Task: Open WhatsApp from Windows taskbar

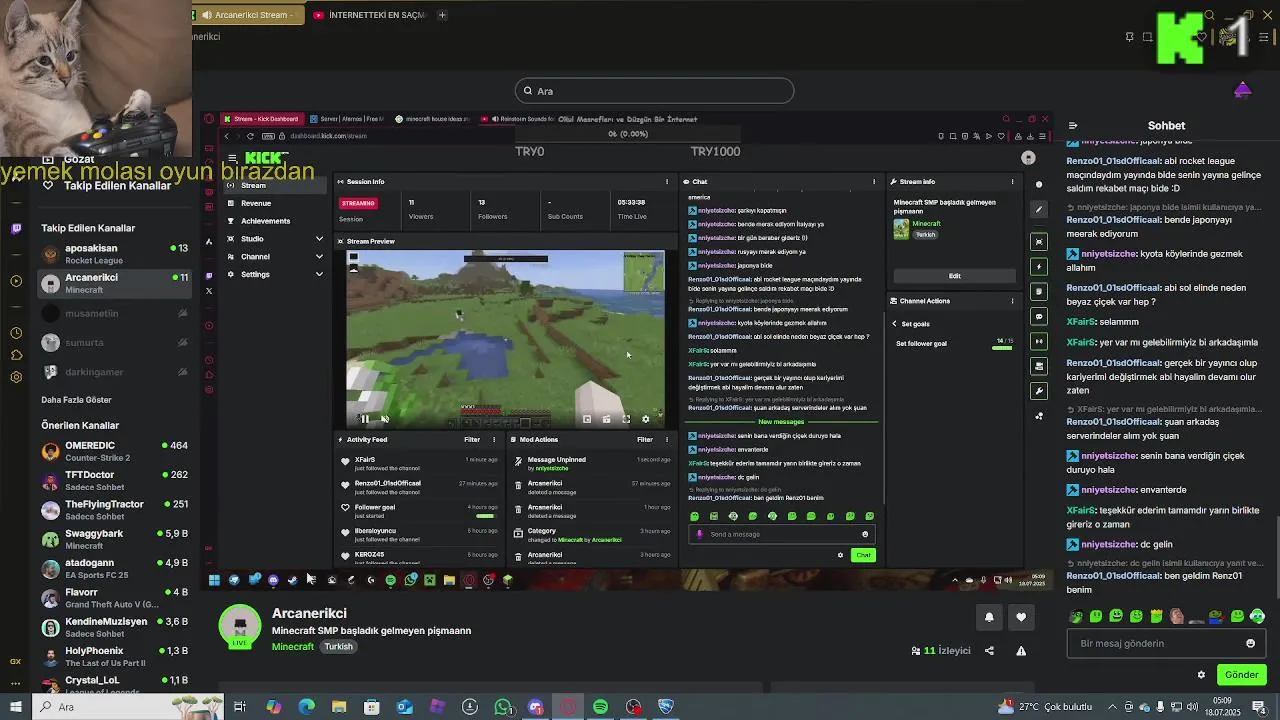Action: [x=503, y=707]
